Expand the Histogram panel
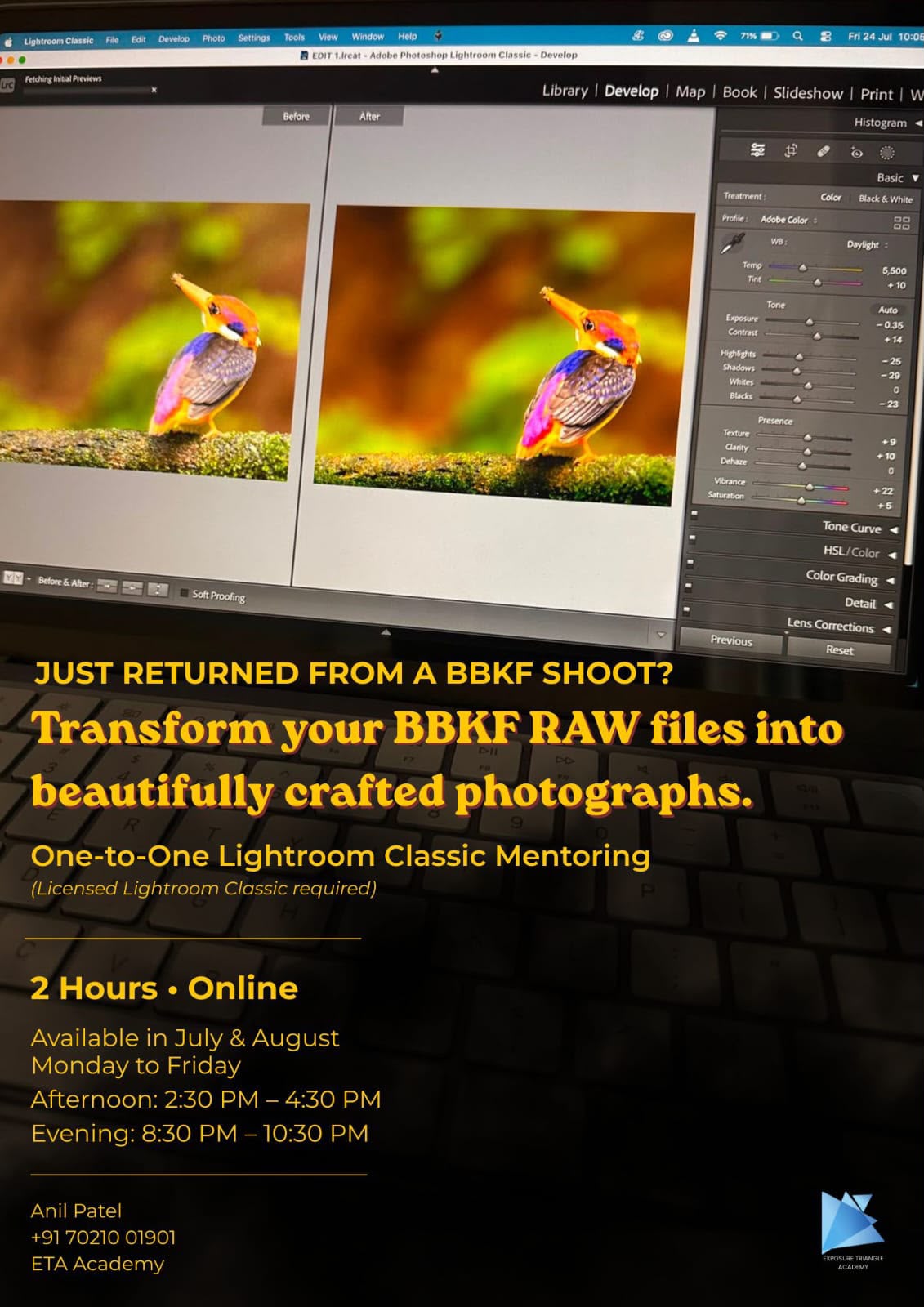The width and height of the screenshot is (924, 1307). pos(917,123)
